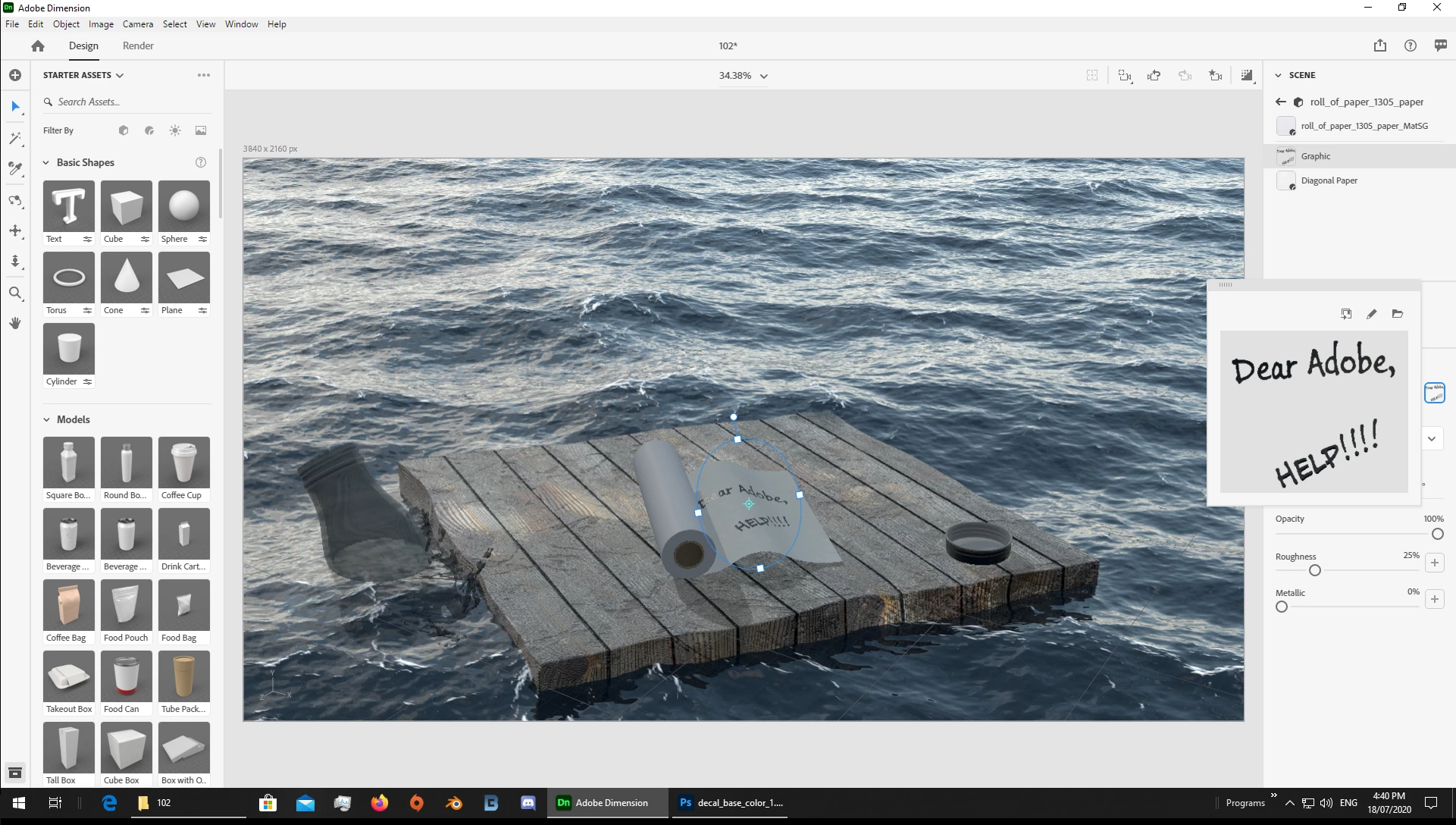Viewport: 1456px width, 825px height.
Task: Click the Roughness slider handle
Action: pyautogui.click(x=1315, y=570)
